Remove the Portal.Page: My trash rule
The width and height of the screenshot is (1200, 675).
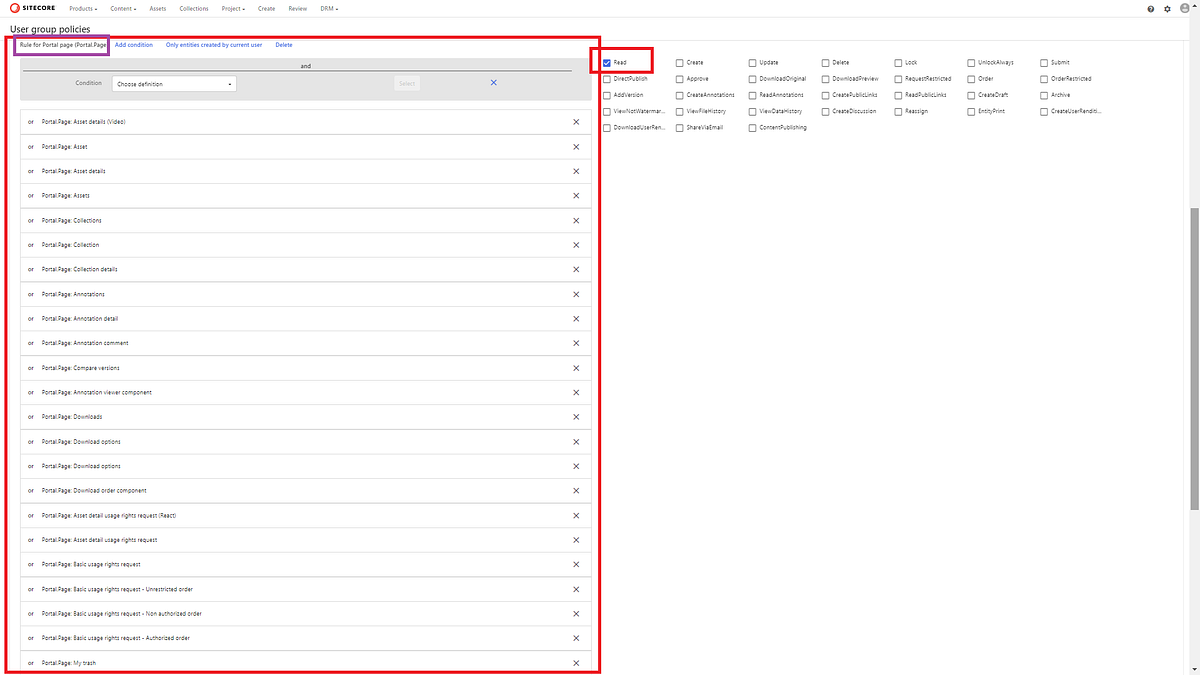coord(576,662)
